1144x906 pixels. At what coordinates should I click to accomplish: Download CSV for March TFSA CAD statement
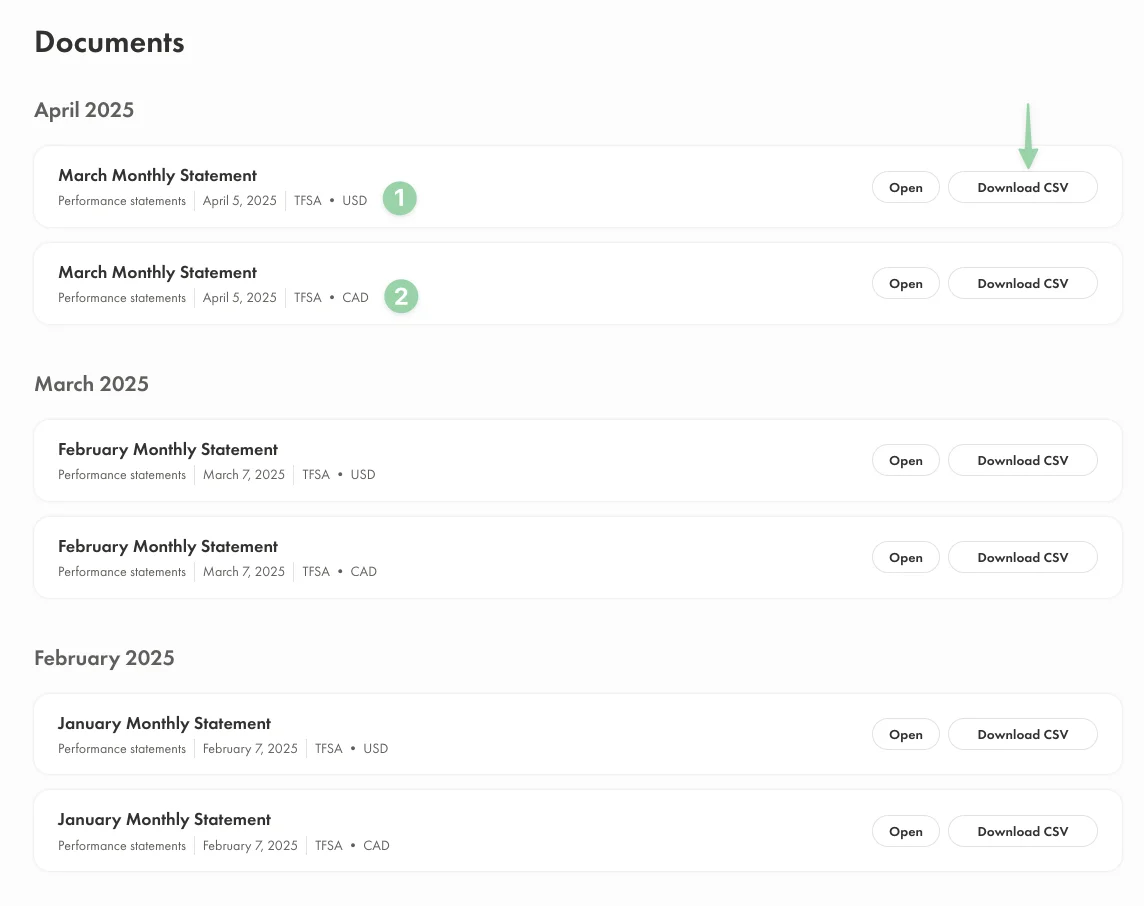pyautogui.click(x=1022, y=284)
